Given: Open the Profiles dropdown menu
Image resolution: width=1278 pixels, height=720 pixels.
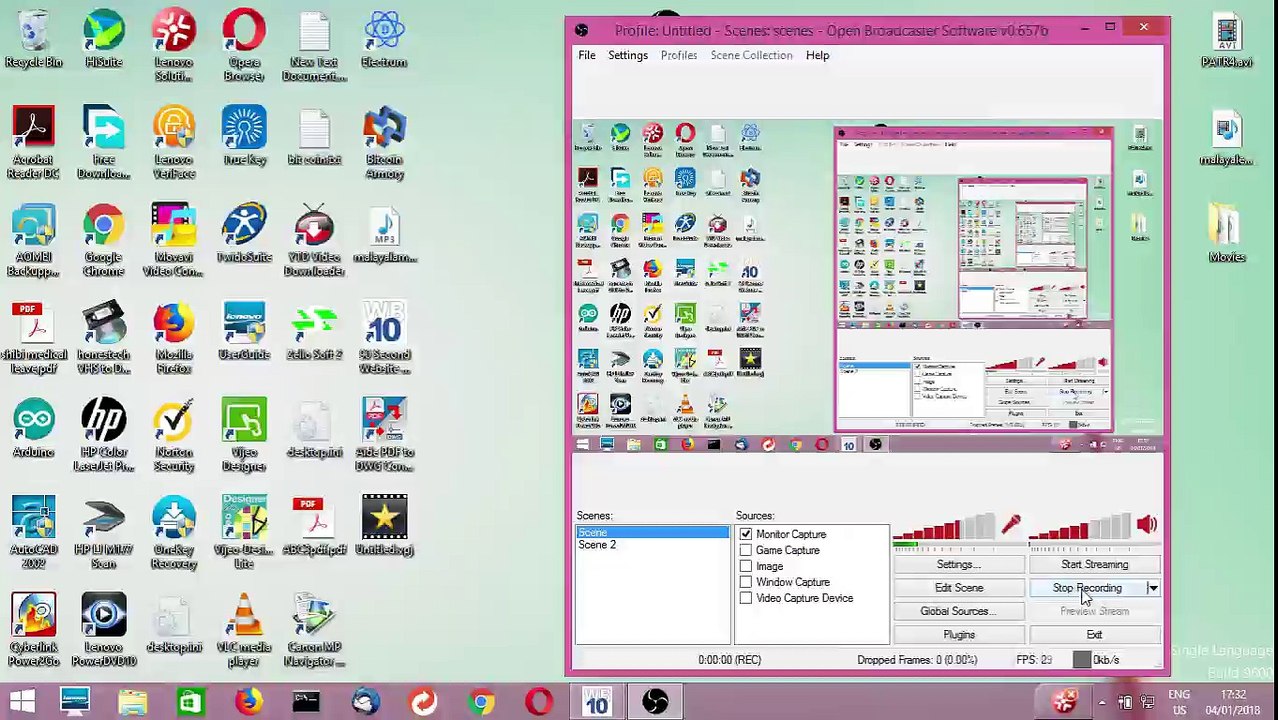Looking at the screenshot, I should (678, 55).
